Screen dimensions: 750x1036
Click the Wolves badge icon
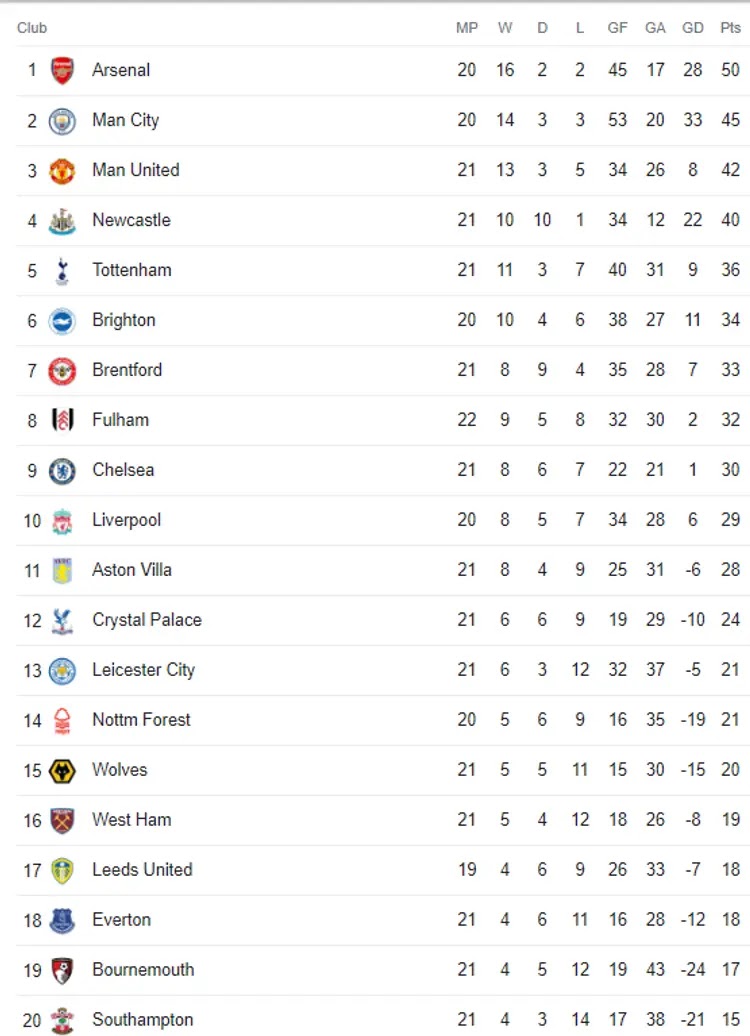(62, 771)
